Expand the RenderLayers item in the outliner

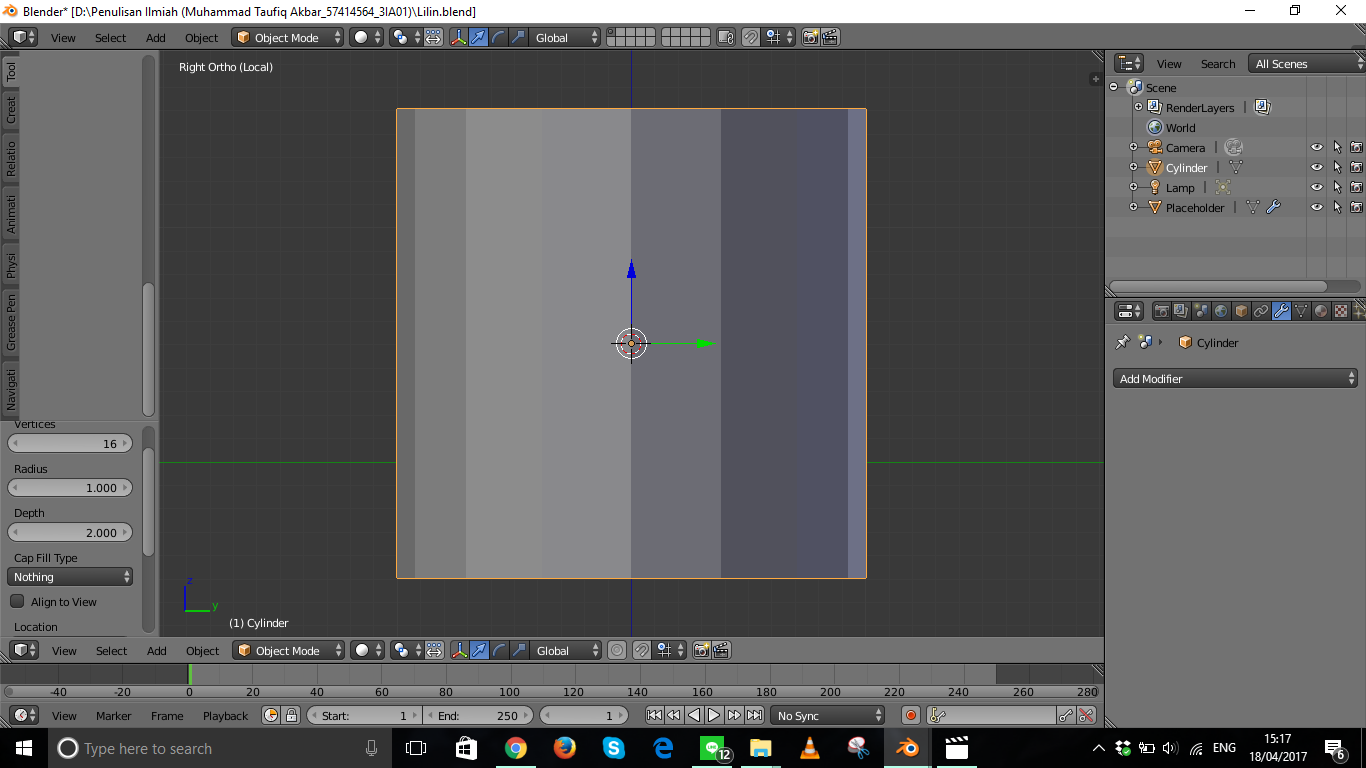(x=1138, y=107)
